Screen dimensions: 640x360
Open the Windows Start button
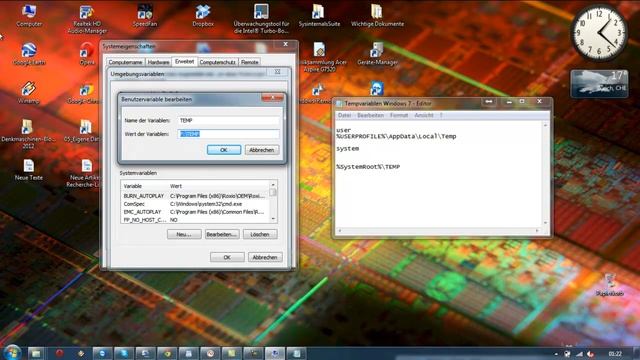pos(12,353)
